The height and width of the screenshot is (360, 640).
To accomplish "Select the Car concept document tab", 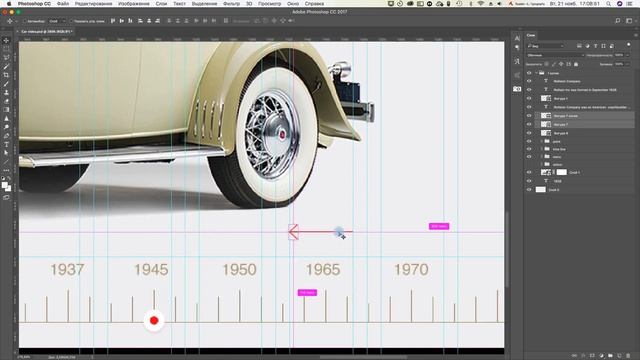I will click(46, 31).
